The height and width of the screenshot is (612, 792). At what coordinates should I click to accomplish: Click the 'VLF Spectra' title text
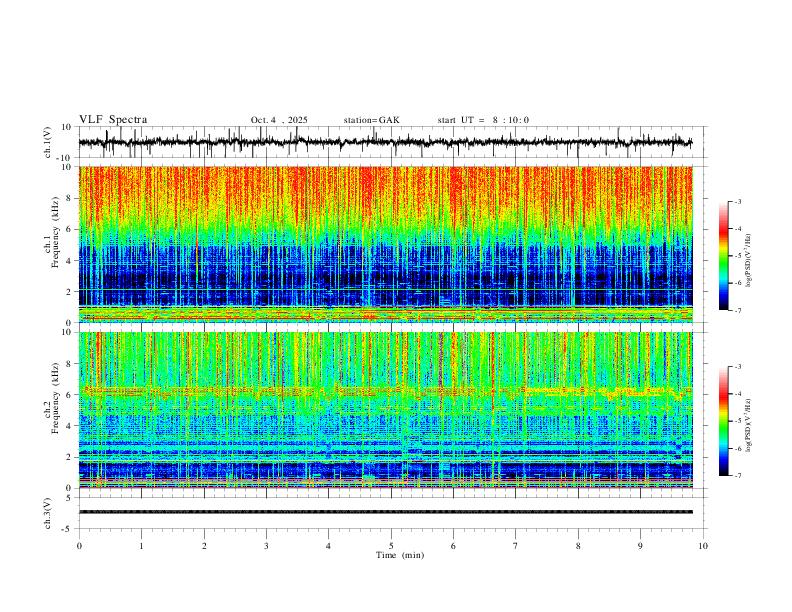click(x=113, y=120)
